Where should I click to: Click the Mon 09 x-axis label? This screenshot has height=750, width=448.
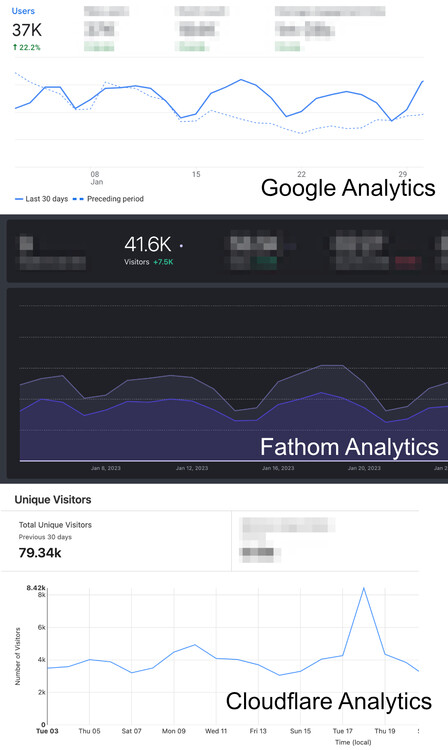[x=174, y=731]
